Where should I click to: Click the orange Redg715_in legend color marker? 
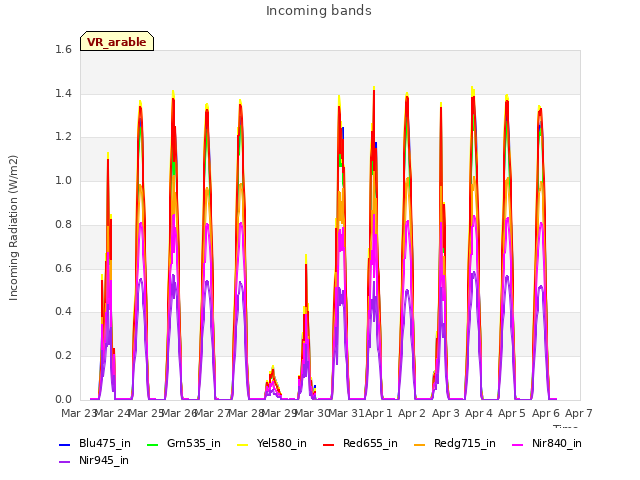tap(420, 444)
